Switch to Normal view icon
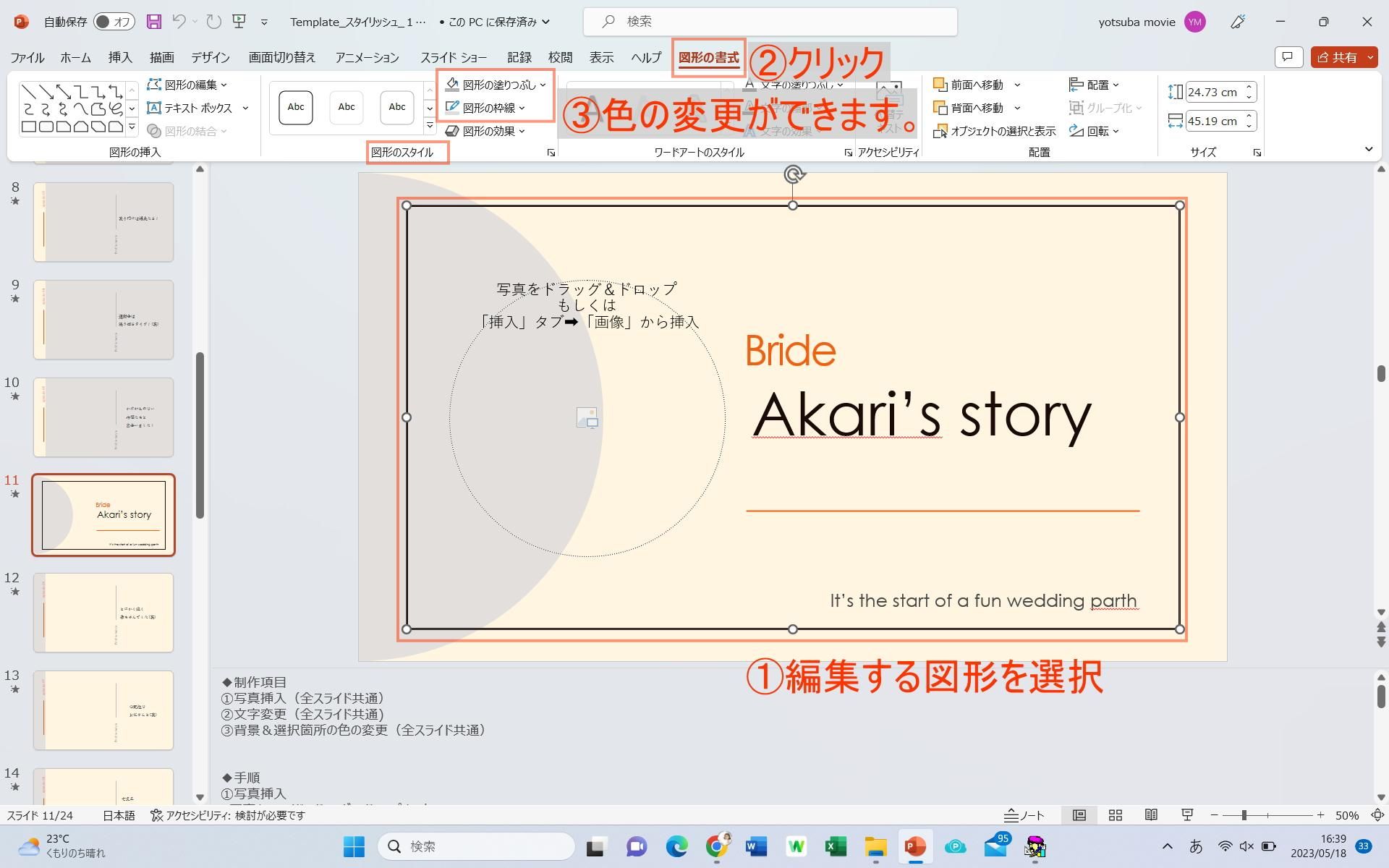 (1079, 815)
